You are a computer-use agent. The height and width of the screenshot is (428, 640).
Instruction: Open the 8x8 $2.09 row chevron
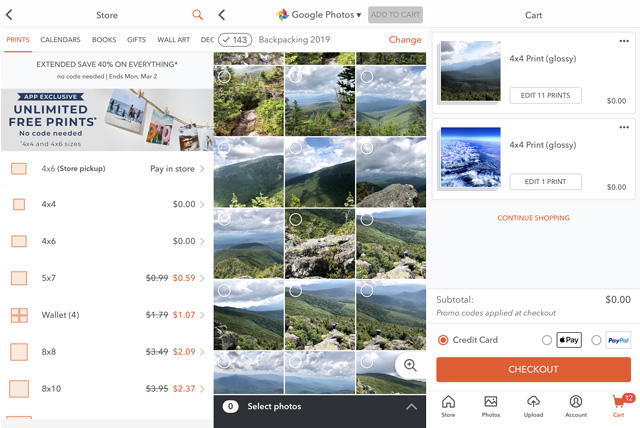(x=202, y=352)
